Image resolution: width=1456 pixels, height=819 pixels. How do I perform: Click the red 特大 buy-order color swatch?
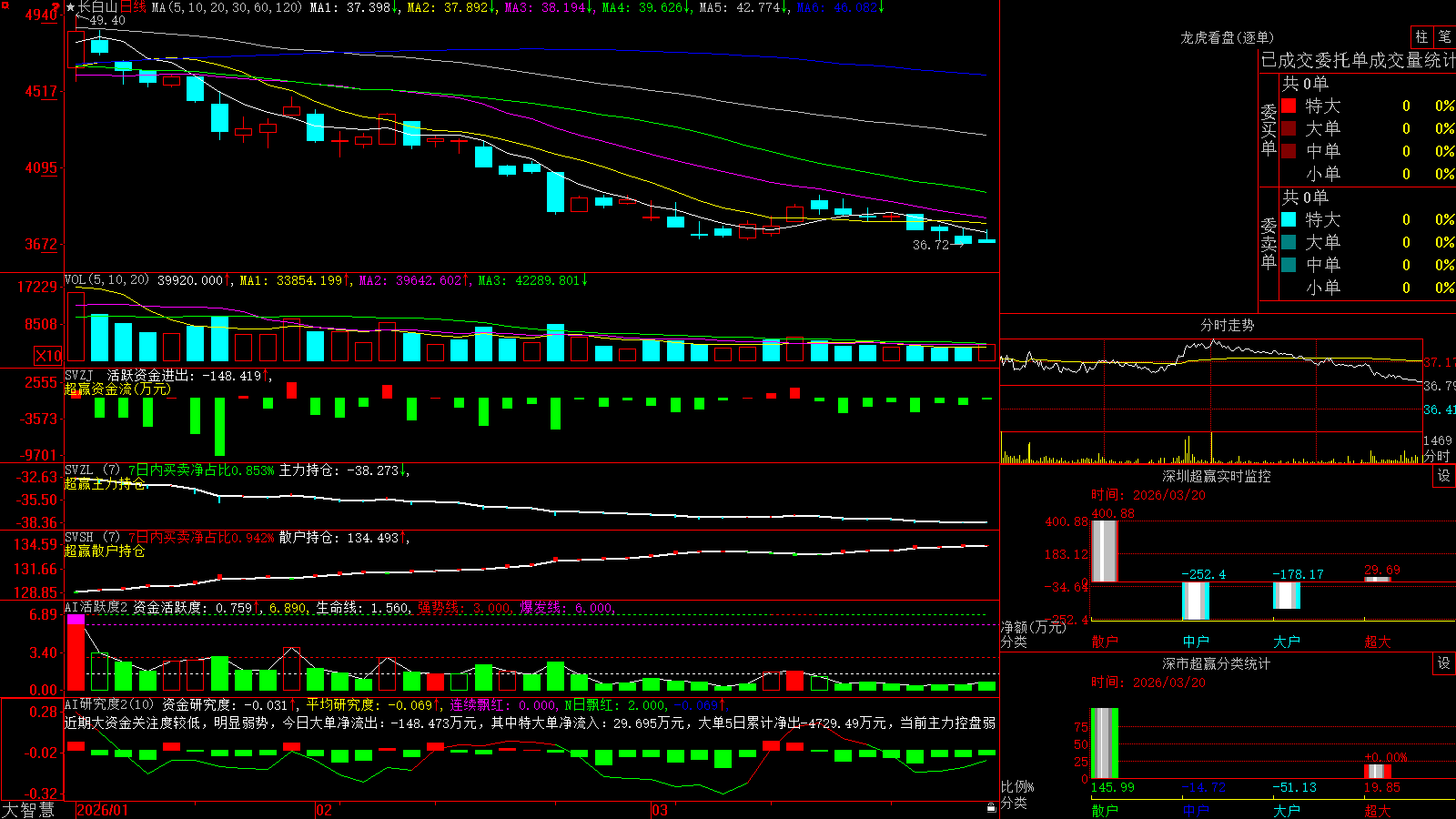1289,106
